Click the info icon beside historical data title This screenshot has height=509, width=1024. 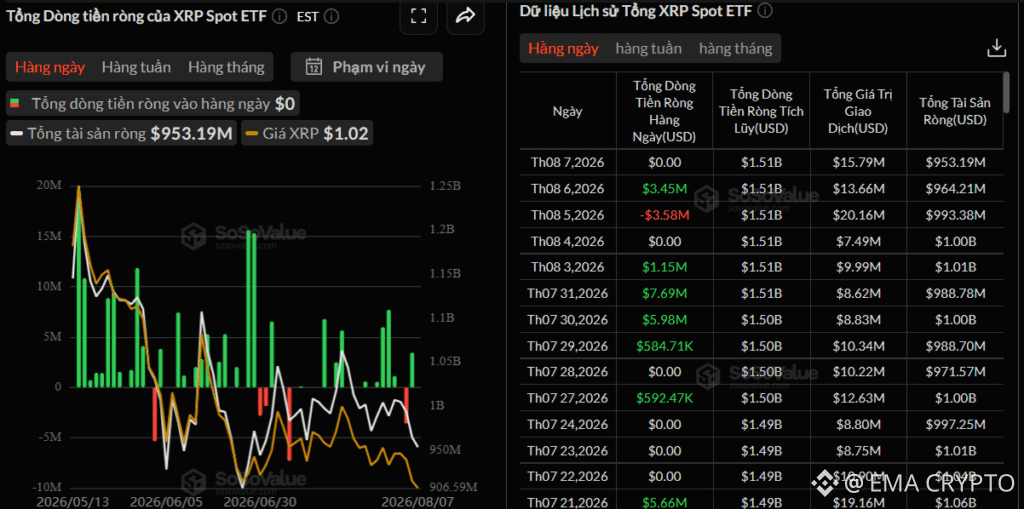[765, 10]
